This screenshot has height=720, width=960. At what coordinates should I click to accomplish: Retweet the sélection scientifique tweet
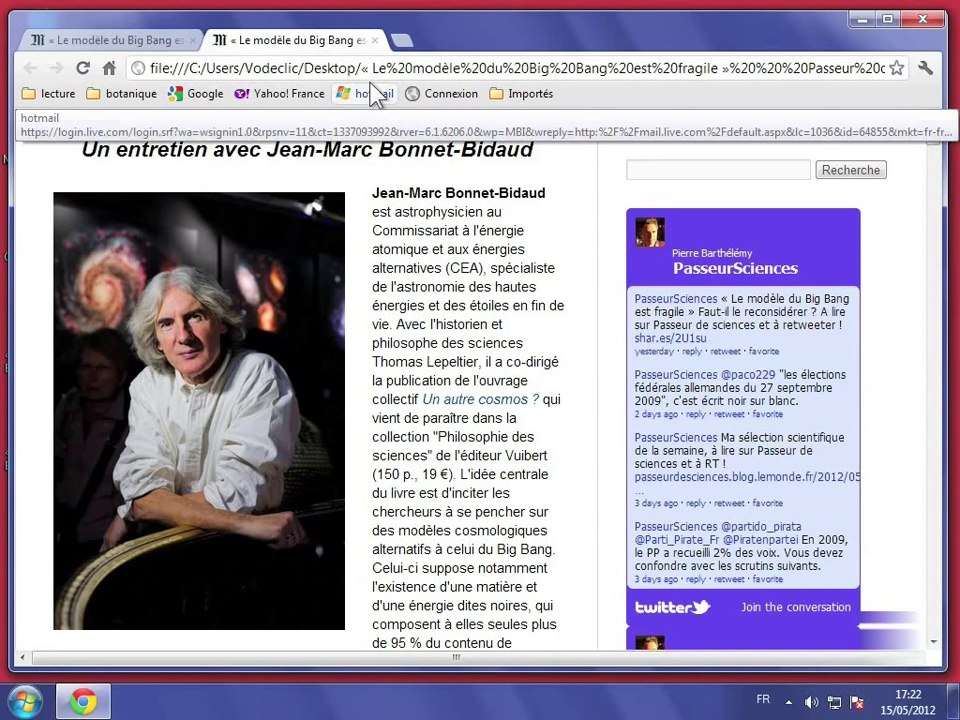click(x=729, y=503)
